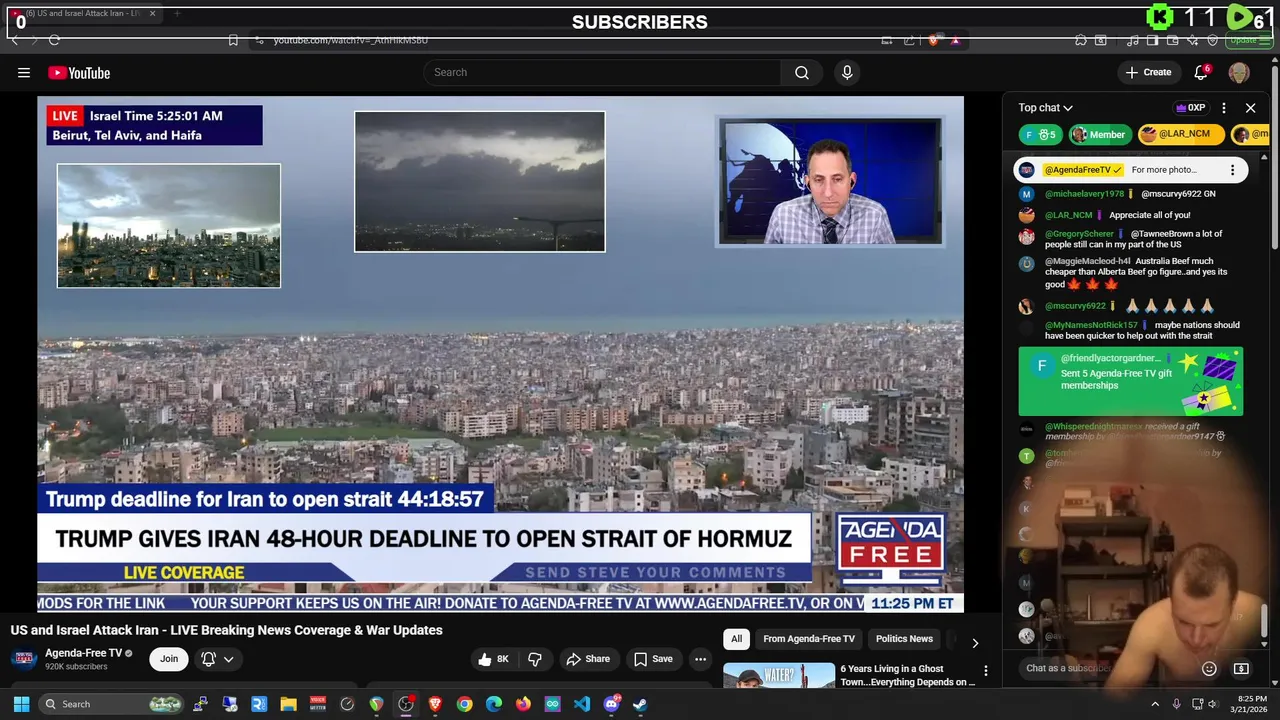The image size is (1280, 720).
Task: Open Firefox from the taskbar
Action: 523,704
